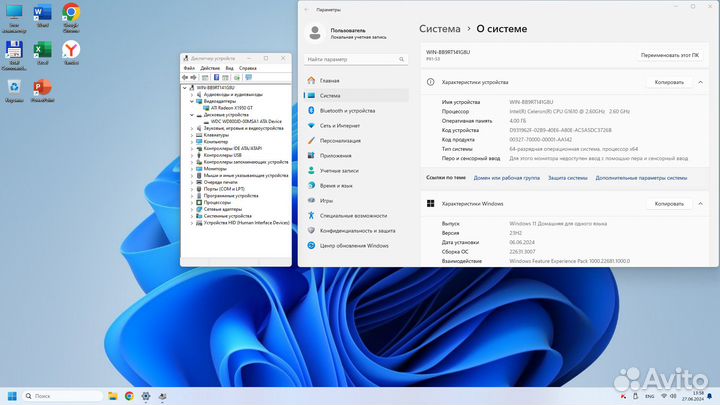720x405 pixels.
Task: Open the PowerPoint desktop shortcut
Action: [43, 90]
